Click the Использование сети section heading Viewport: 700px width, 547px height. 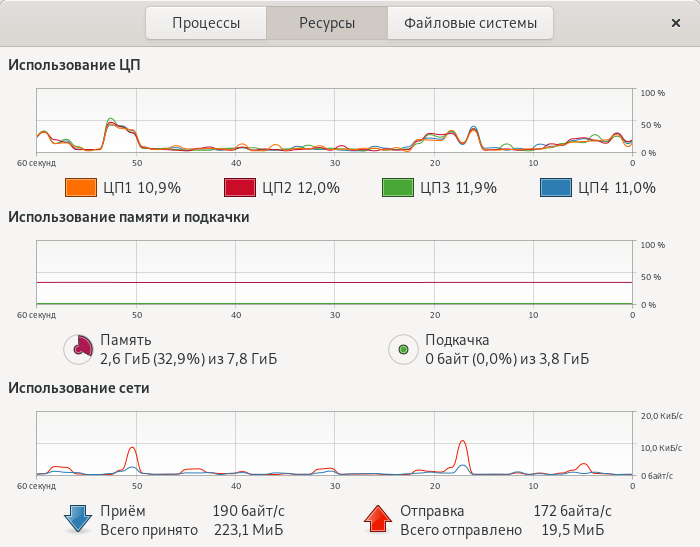[x=79, y=388]
